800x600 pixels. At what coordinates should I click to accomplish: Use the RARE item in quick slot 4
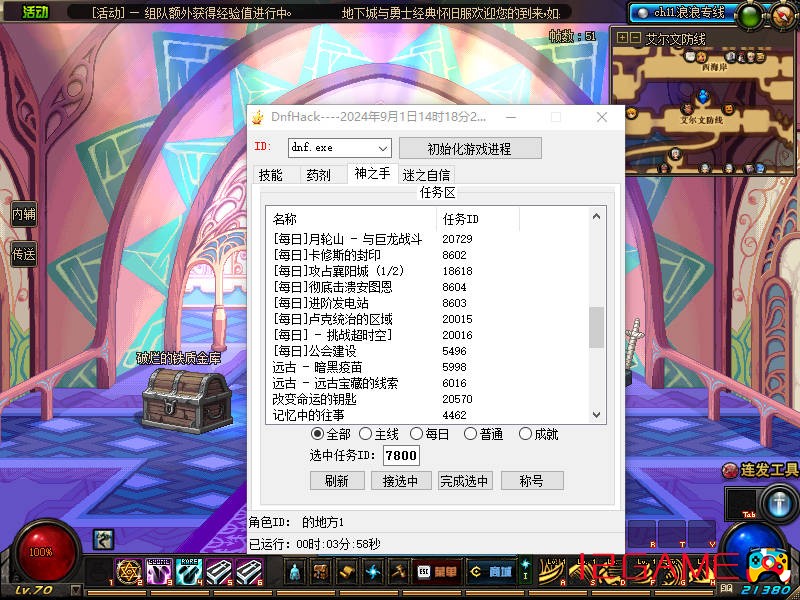[x=189, y=571]
